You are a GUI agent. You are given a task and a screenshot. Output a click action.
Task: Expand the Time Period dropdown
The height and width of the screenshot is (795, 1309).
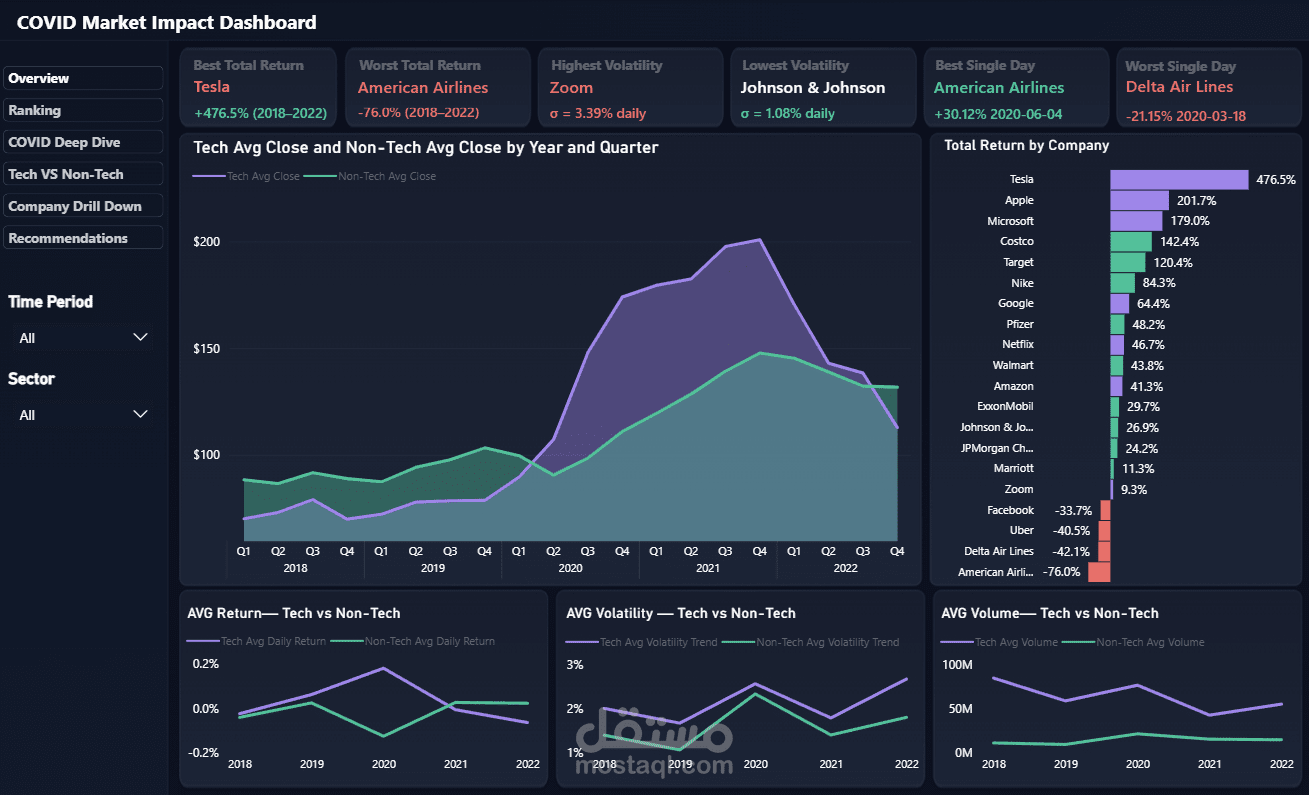(83, 338)
